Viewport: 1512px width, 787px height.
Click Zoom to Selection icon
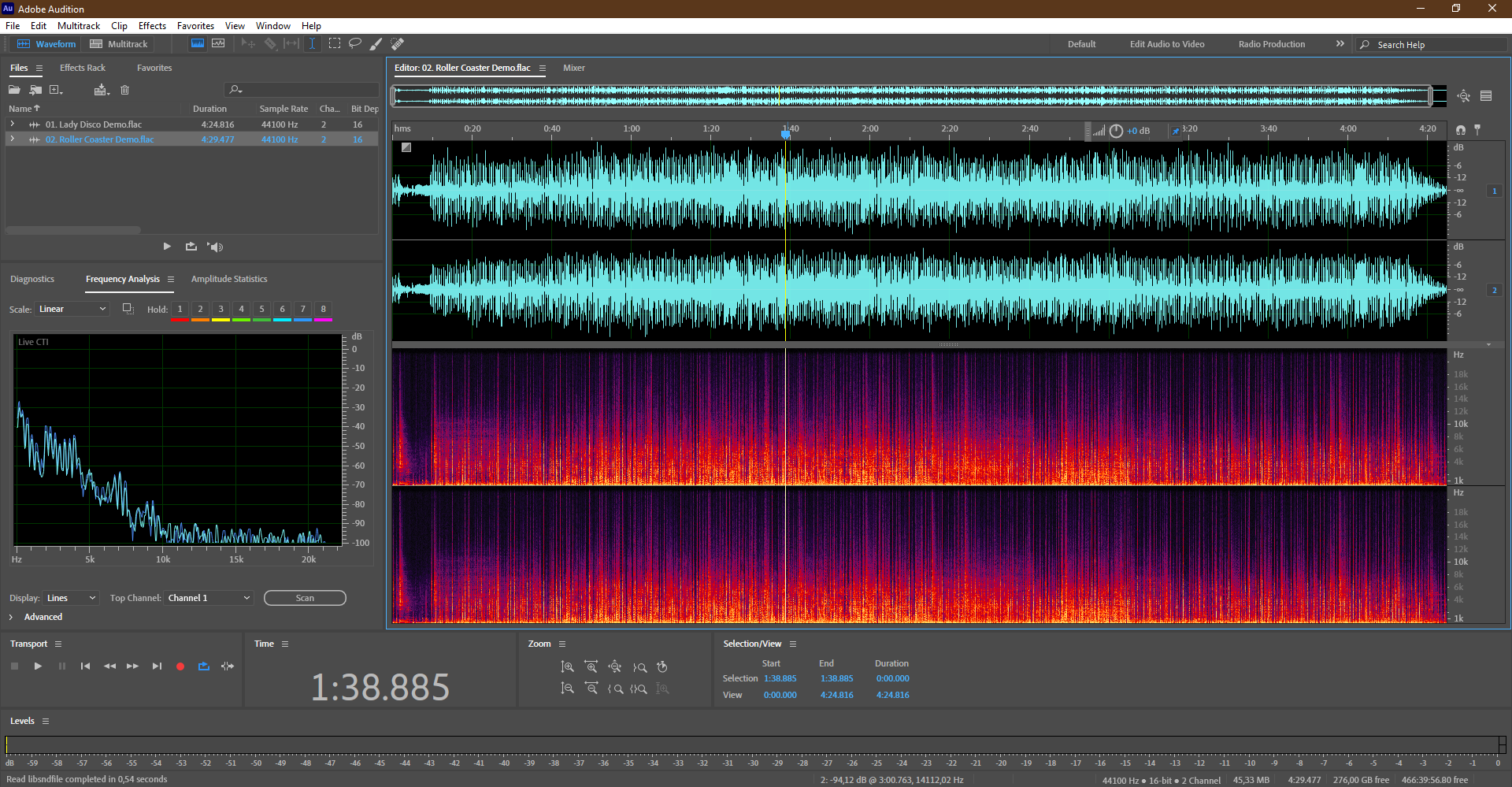point(639,689)
